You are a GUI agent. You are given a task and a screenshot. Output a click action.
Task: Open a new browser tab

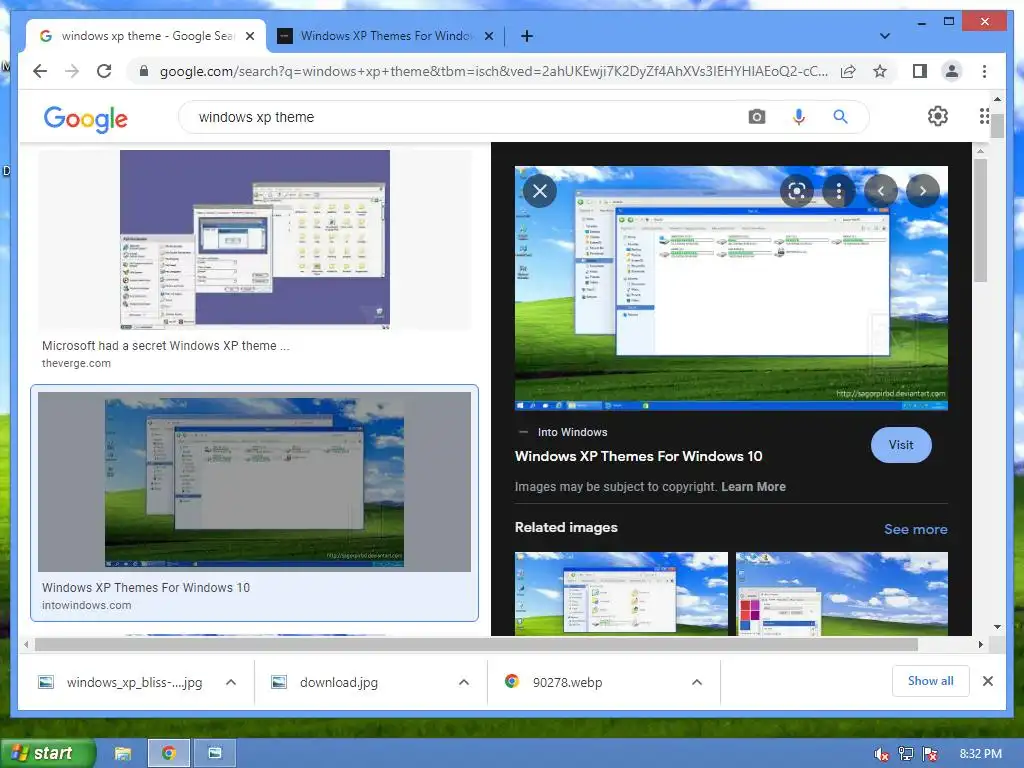click(527, 36)
